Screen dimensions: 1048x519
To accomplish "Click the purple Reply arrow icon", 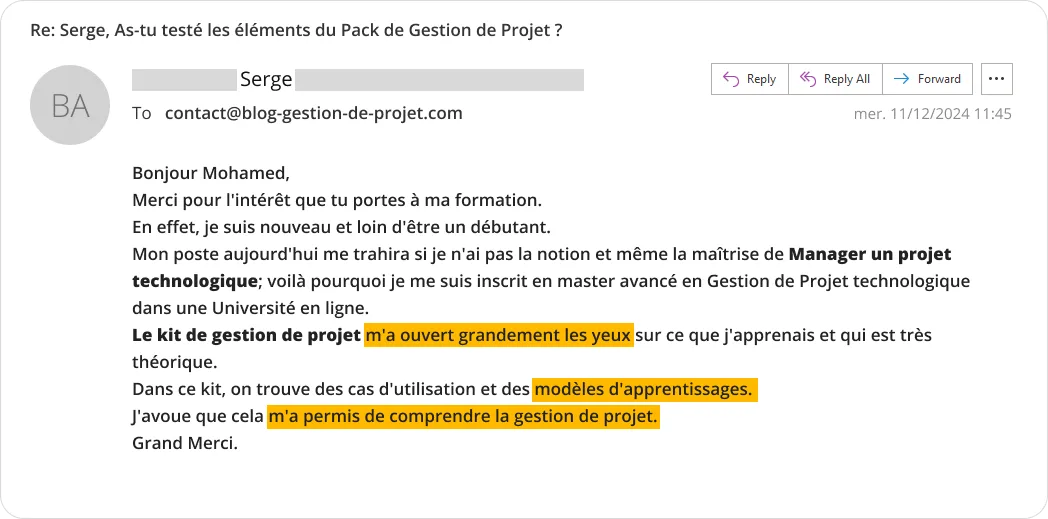I will click(731, 79).
